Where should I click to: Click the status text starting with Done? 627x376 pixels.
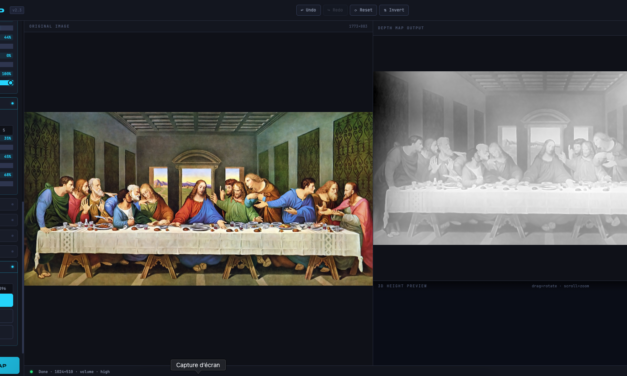(x=74, y=372)
